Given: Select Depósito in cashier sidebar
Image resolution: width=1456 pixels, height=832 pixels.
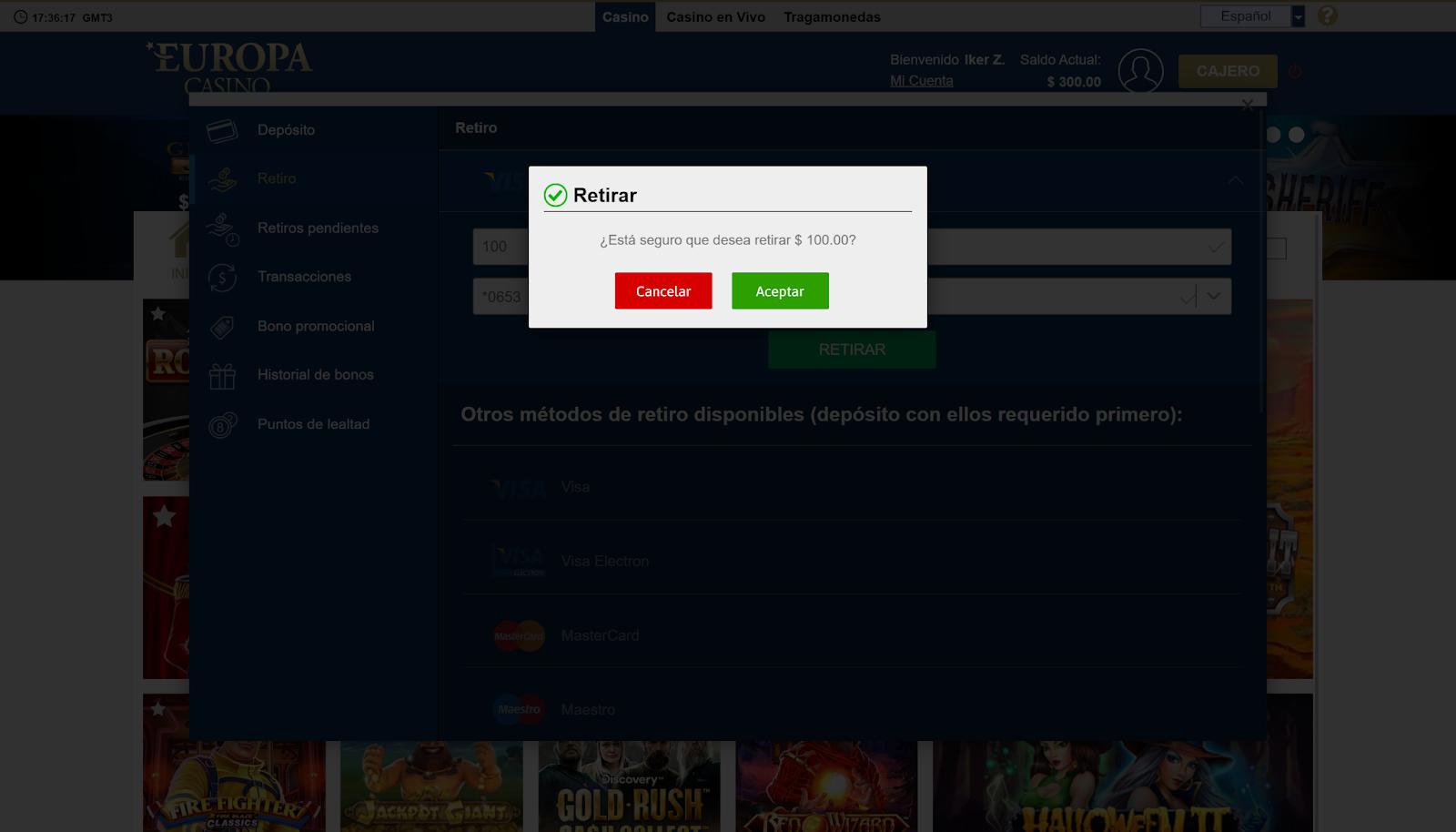Looking at the screenshot, I should [286, 130].
